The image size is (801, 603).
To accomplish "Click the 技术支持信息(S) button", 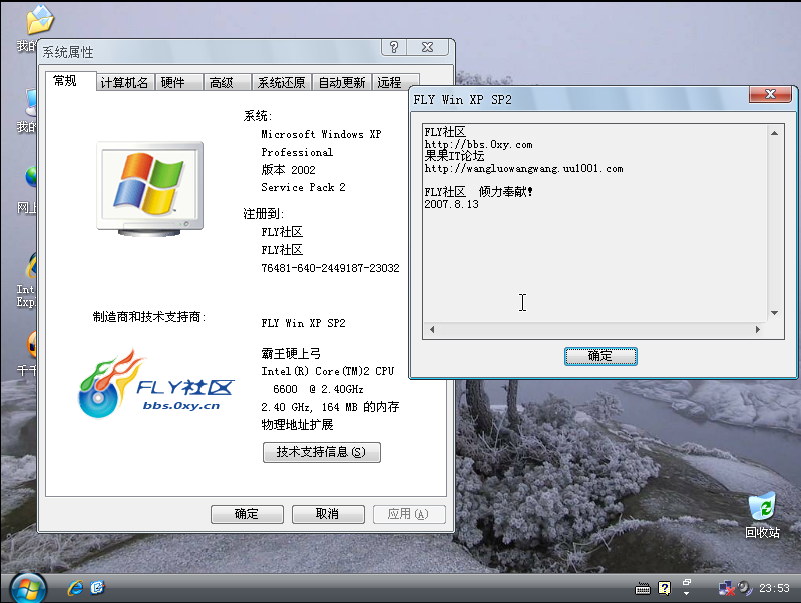I will click(321, 452).
